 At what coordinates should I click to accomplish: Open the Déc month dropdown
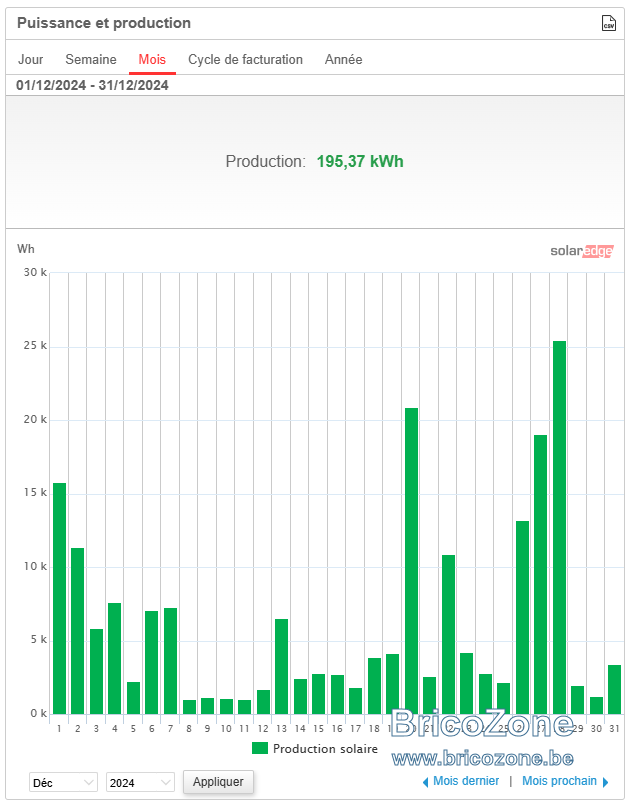[64, 782]
